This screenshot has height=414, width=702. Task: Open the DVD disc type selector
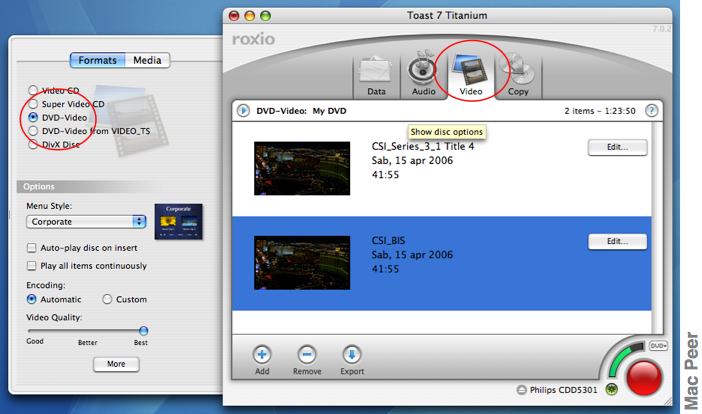pos(658,346)
